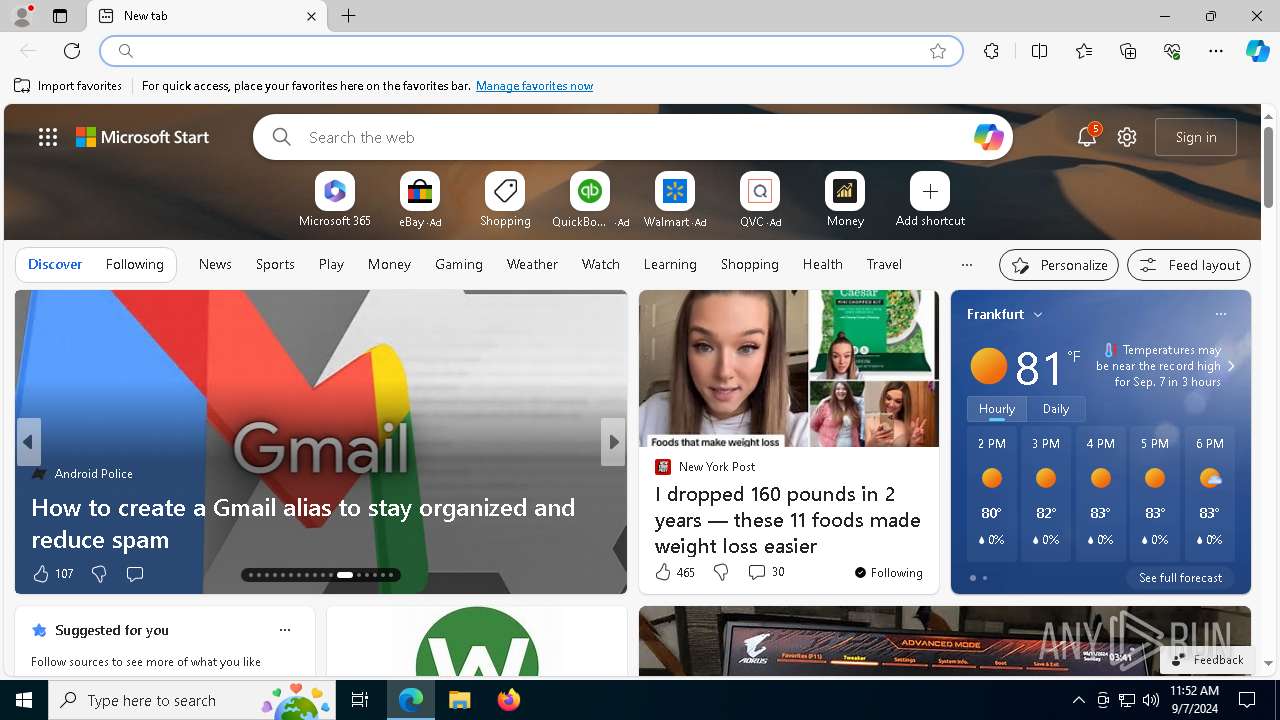1280x720 pixels.
Task: Open the Collections toolbar icon
Action: (1128, 51)
